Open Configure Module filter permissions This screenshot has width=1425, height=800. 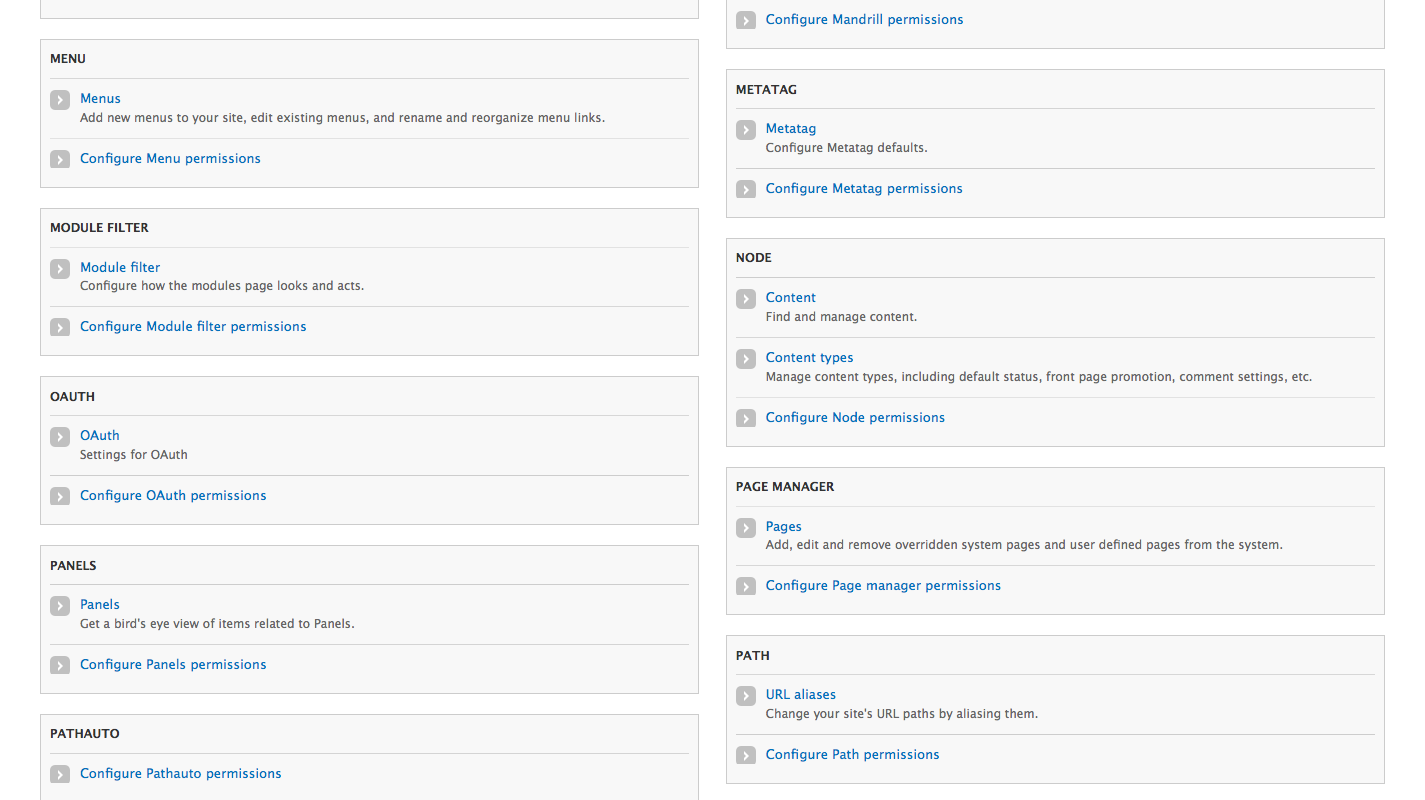point(193,326)
